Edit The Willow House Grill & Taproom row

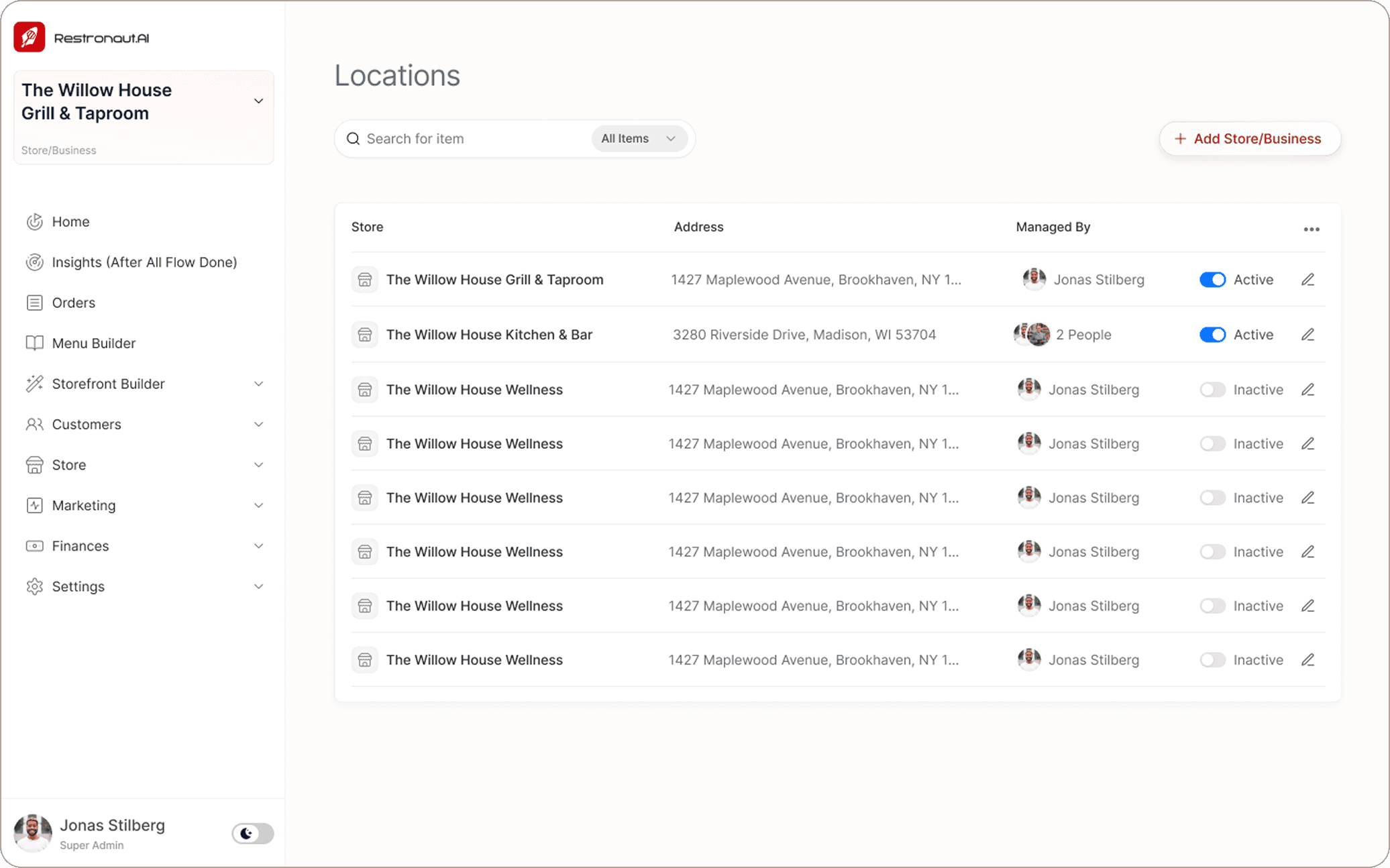pos(1307,280)
